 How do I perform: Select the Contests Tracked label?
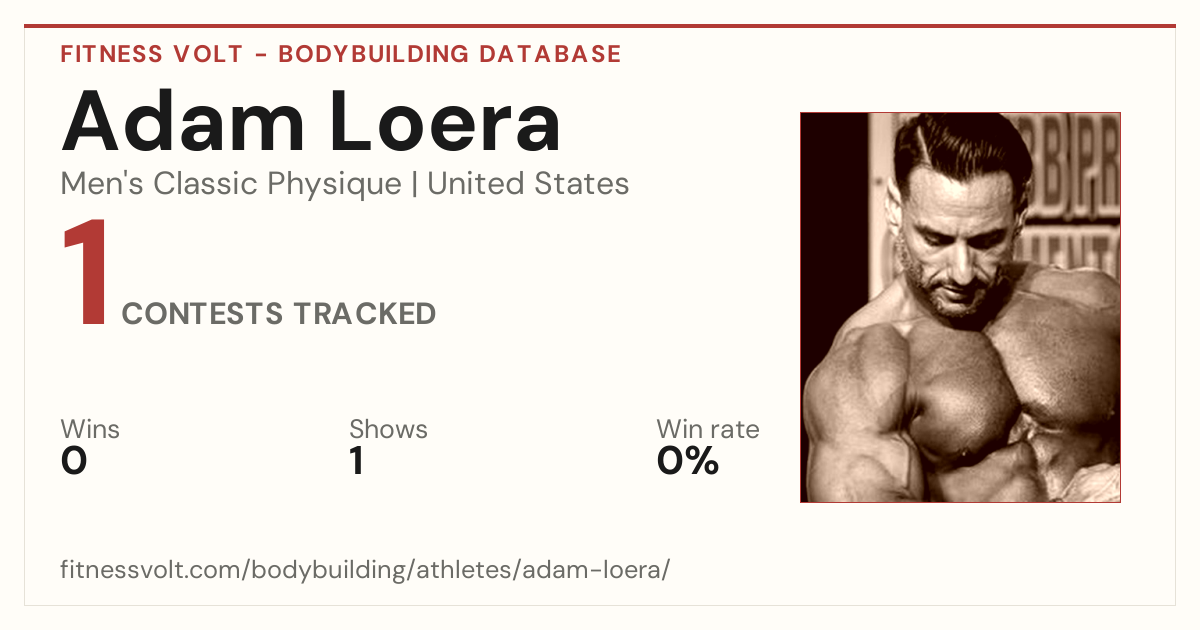click(278, 314)
